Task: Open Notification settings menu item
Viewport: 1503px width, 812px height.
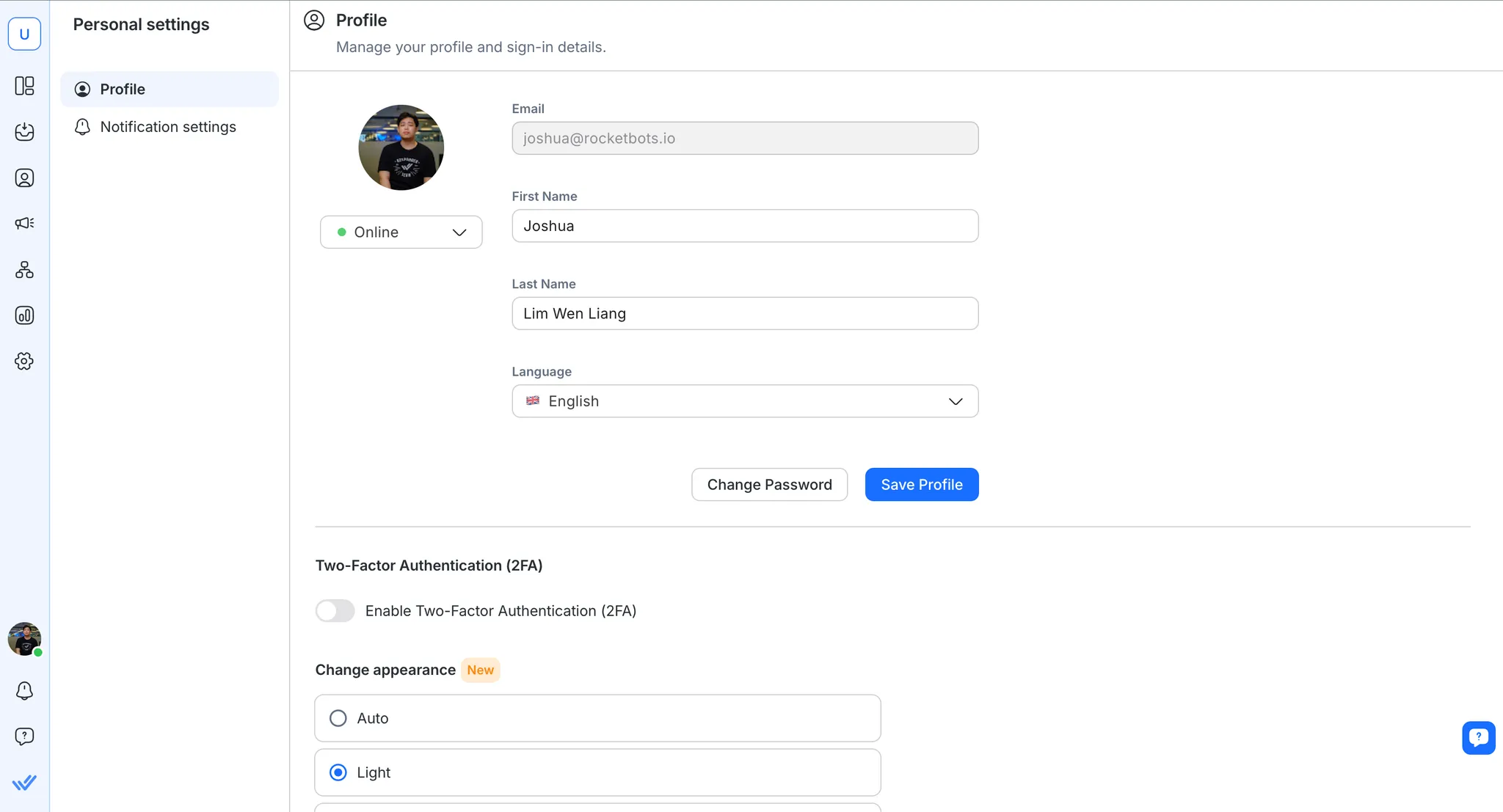Action: 168,127
